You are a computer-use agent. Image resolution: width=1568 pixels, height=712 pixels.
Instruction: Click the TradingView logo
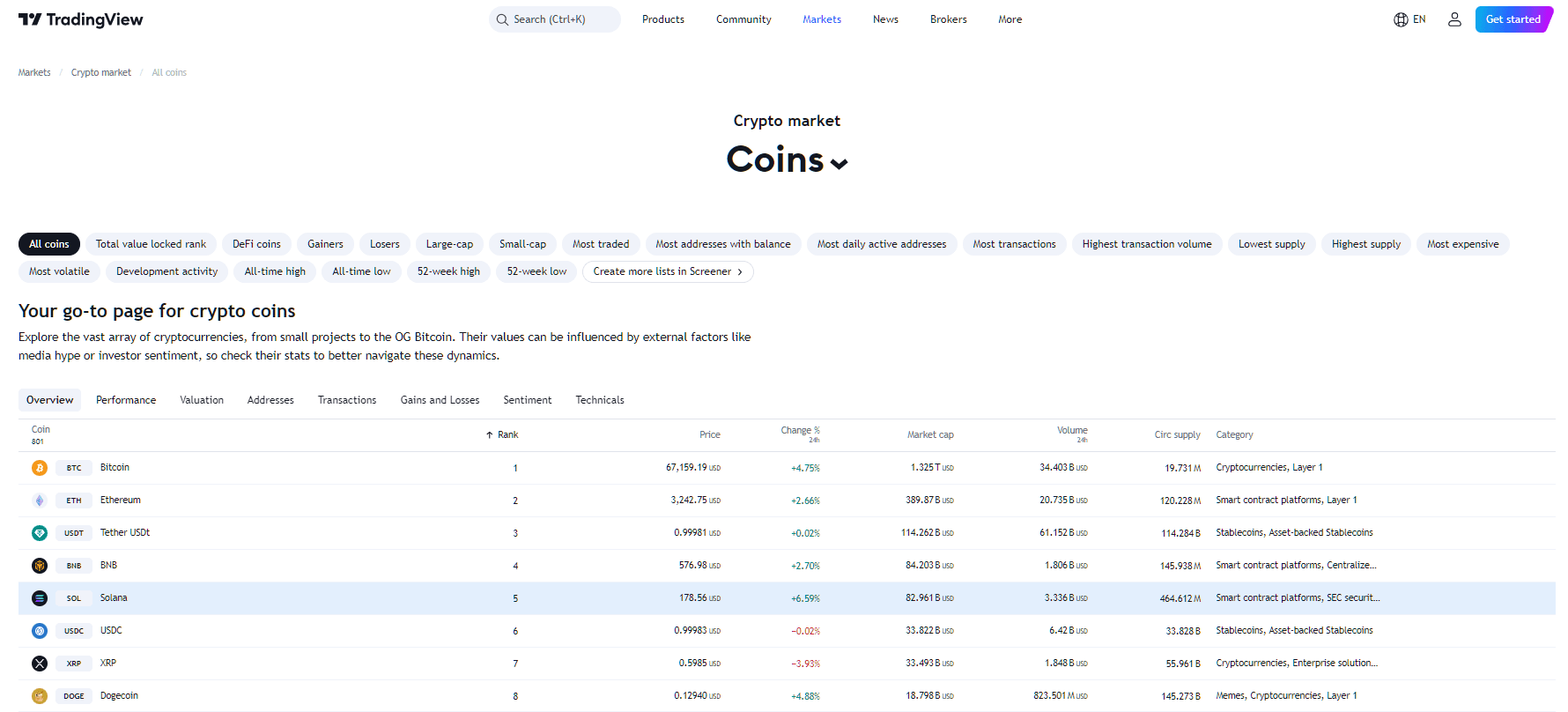[80, 19]
